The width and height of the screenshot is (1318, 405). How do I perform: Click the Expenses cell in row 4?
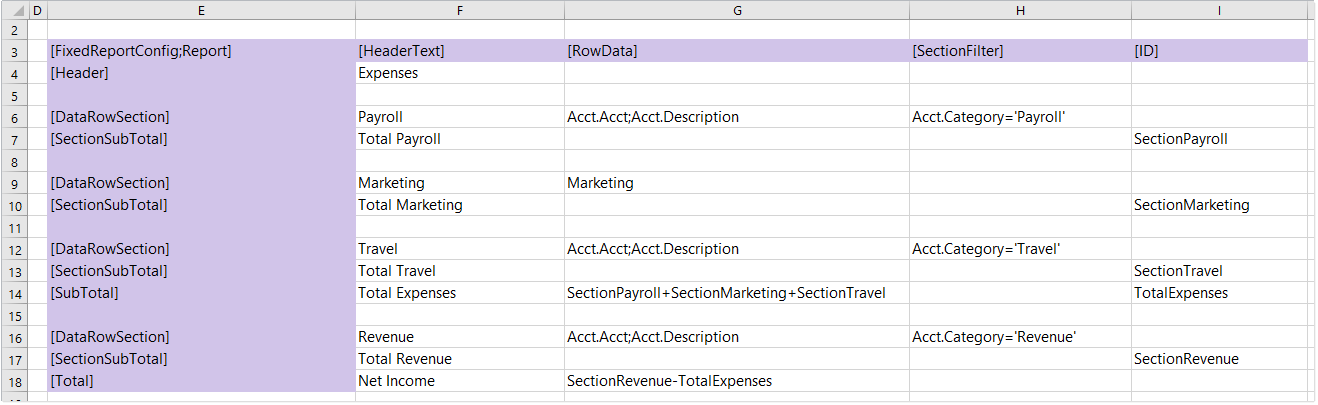(x=388, y=73)
